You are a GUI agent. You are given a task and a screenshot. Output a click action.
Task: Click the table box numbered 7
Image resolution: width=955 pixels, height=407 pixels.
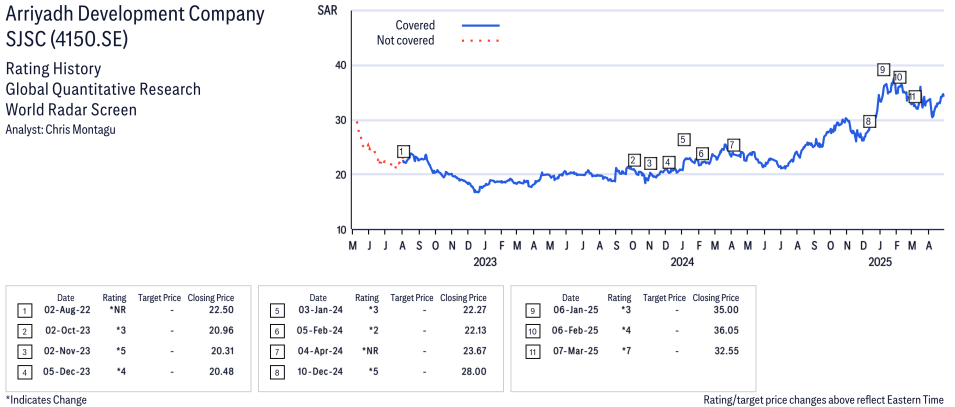(277, 352)
